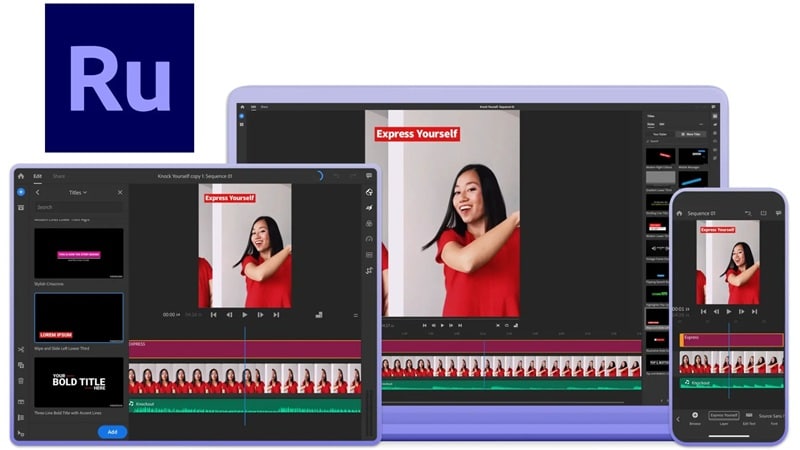
Task: Click go to start on laptop playback
Action: 424,325
